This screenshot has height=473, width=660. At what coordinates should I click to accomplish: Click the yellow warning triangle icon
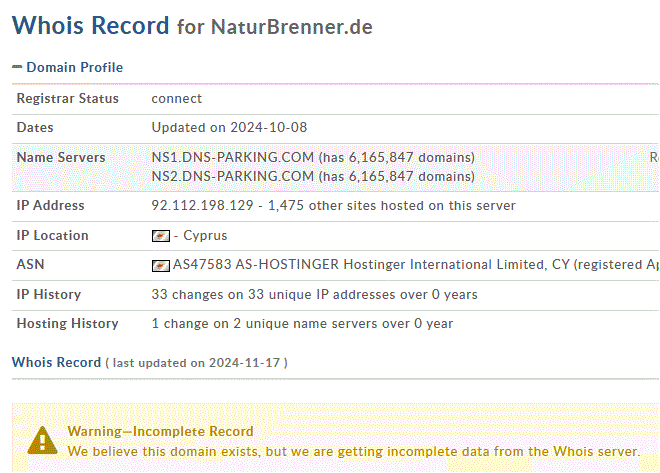[42, 440]
